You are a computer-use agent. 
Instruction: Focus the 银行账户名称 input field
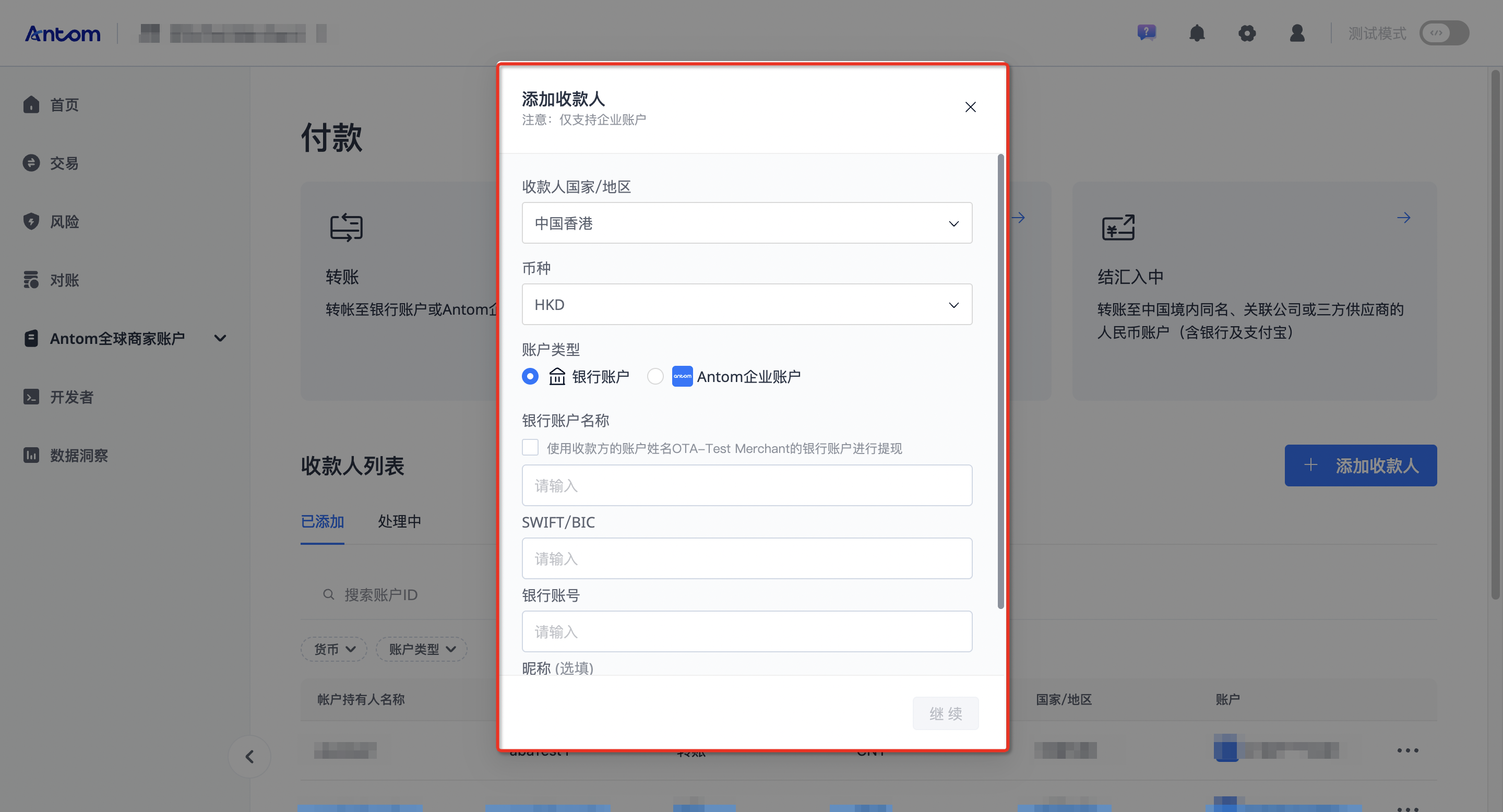tap(747, 485)
